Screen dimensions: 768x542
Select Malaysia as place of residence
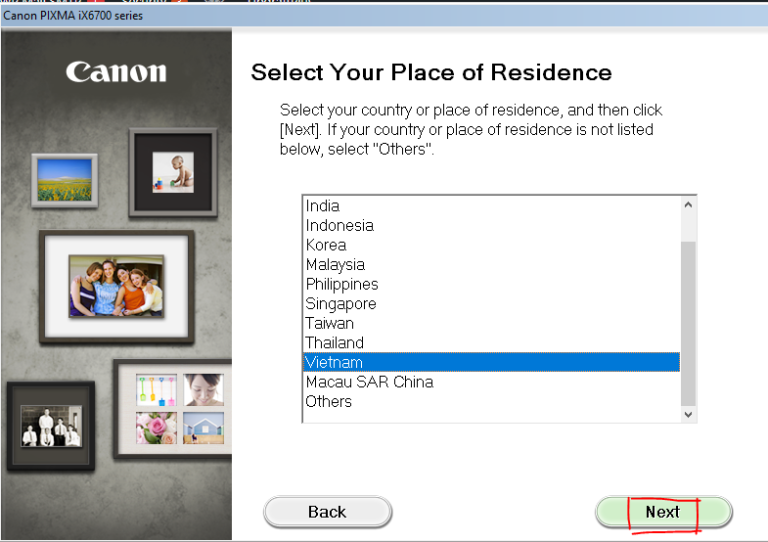click(335, 265)
